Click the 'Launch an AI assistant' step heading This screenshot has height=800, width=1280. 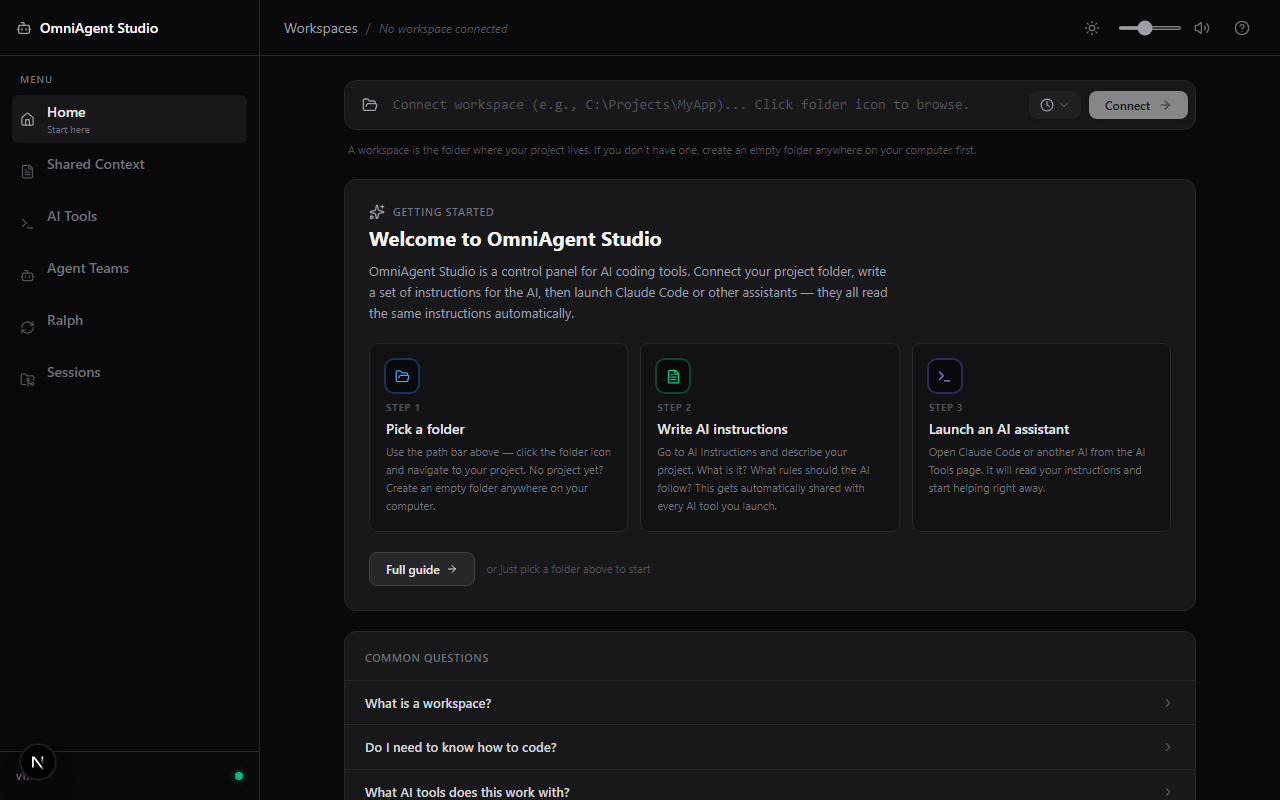tap(999, 429)
